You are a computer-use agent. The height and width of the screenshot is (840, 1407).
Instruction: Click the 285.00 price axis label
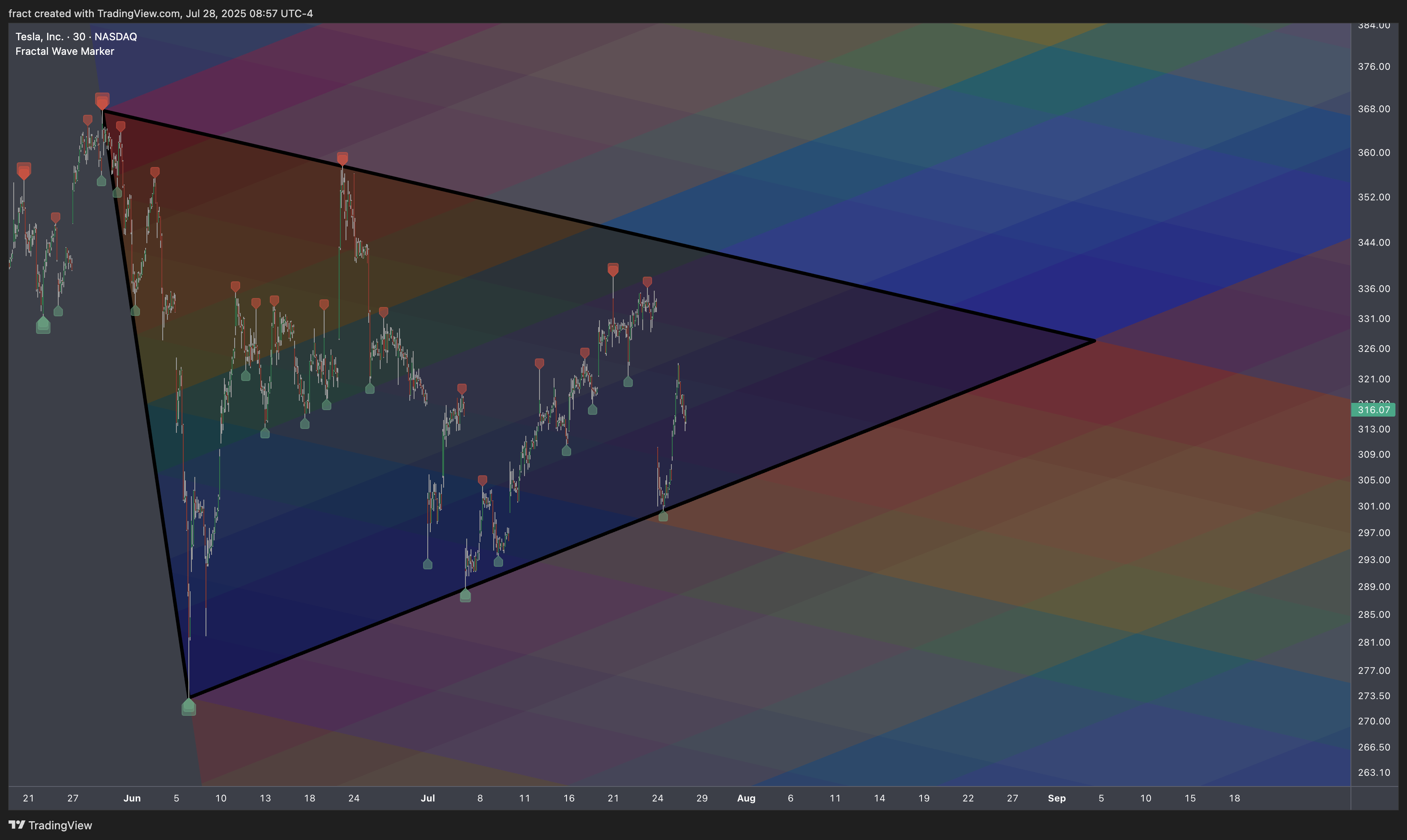pyautogui.click(x=1374, y=614)
